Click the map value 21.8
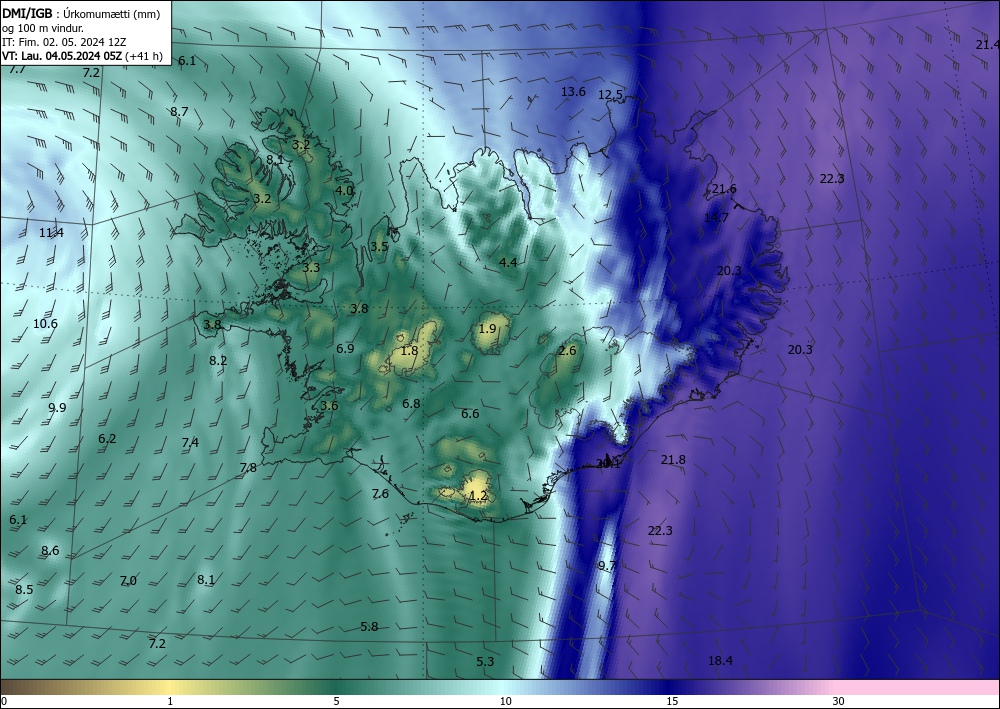1000x709 pixels. (x=673, y=460)
